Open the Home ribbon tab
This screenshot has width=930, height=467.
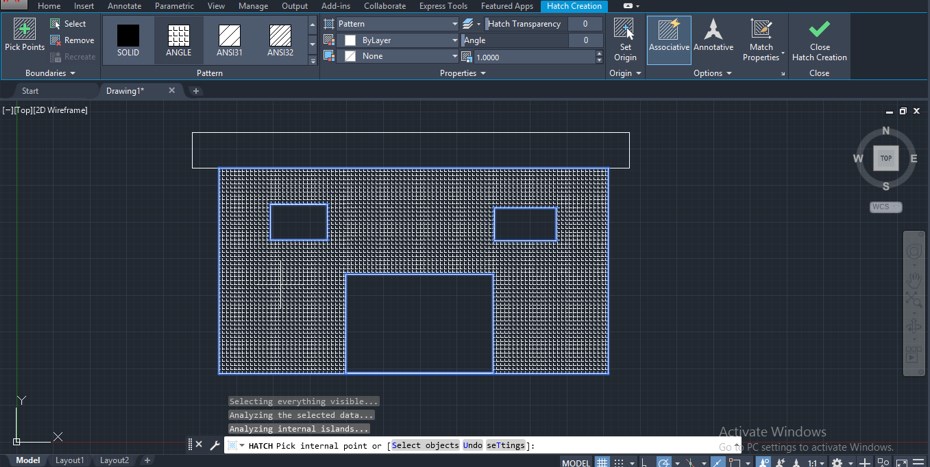tap(49, 6)
